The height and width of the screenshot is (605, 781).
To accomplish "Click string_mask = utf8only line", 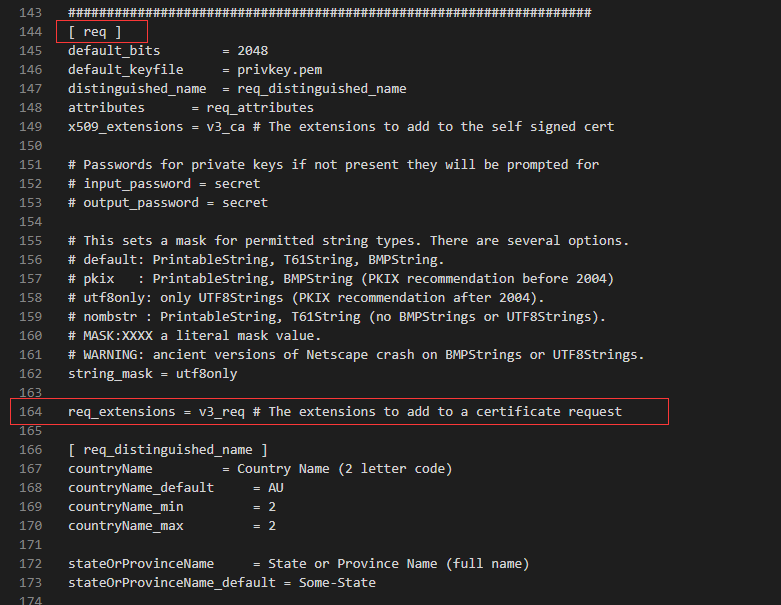I will (x=152, y=373).
